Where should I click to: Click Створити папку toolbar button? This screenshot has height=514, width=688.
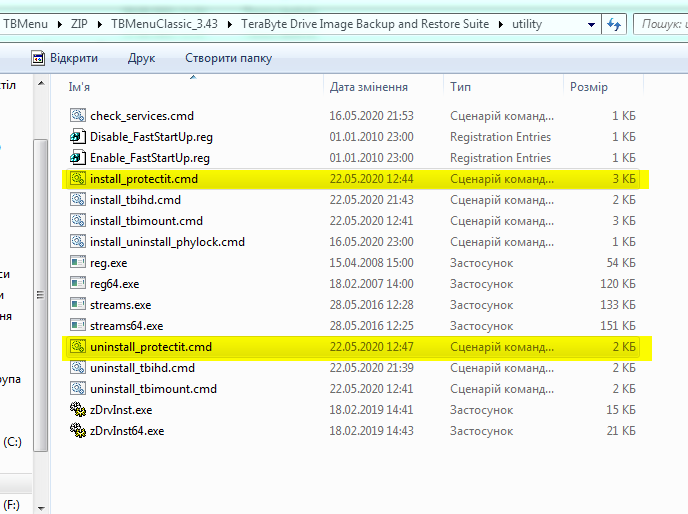[228, 58]
